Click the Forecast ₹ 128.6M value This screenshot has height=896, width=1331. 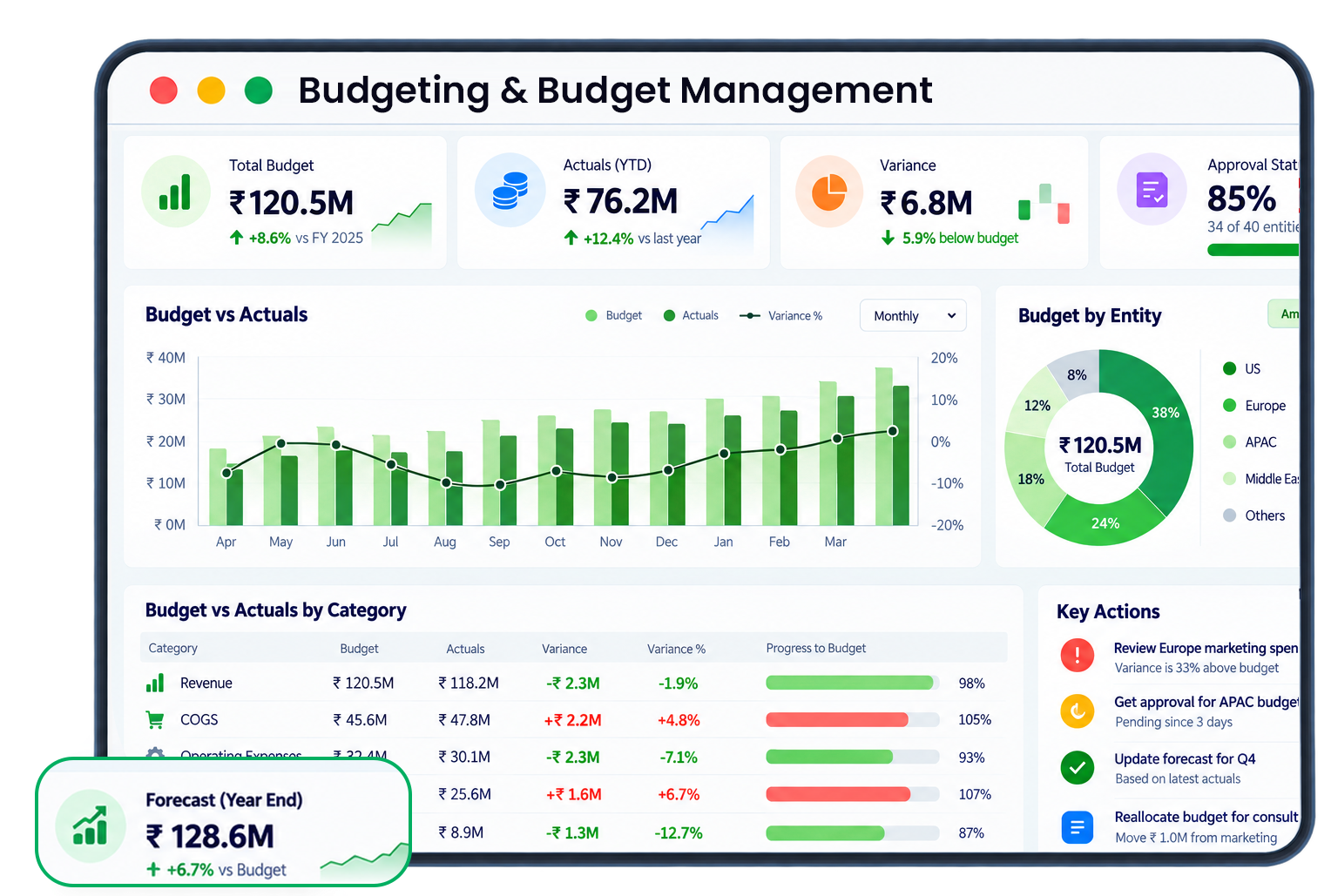[x=210, y=836]
